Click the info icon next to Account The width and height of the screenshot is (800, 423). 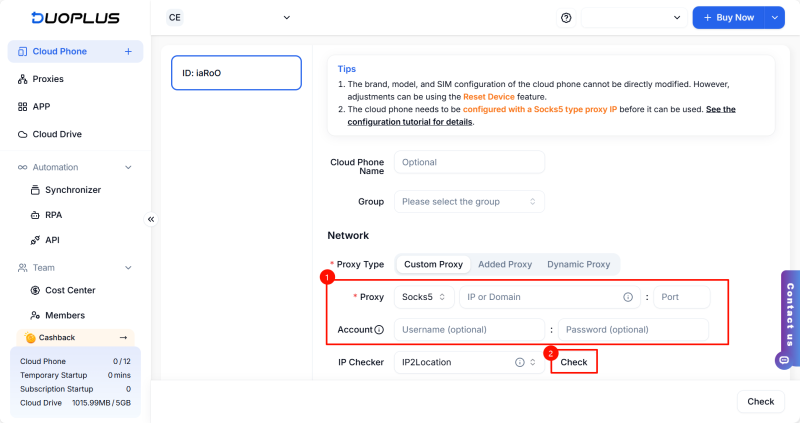click(x=380, y=330)
